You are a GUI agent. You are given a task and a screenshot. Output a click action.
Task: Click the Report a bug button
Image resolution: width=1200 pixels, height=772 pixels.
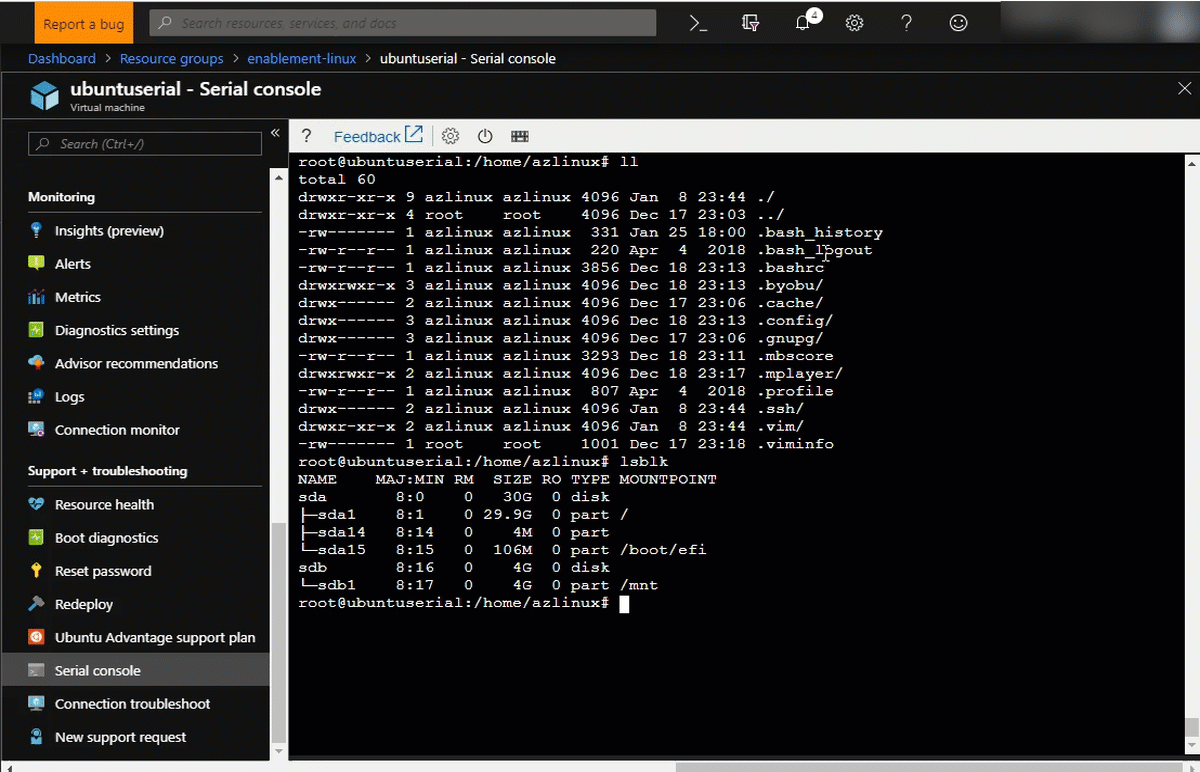[83, 22]
